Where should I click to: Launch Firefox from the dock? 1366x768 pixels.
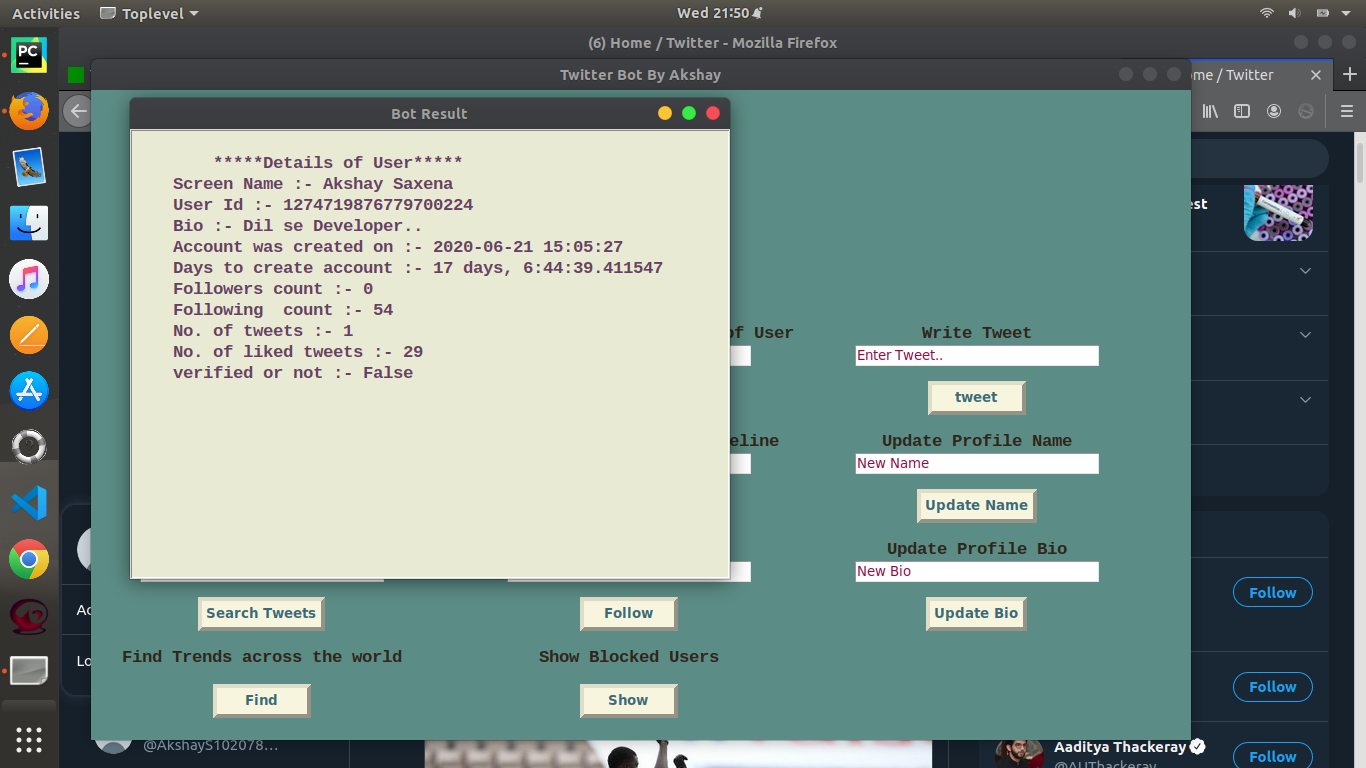coord(29,111)
